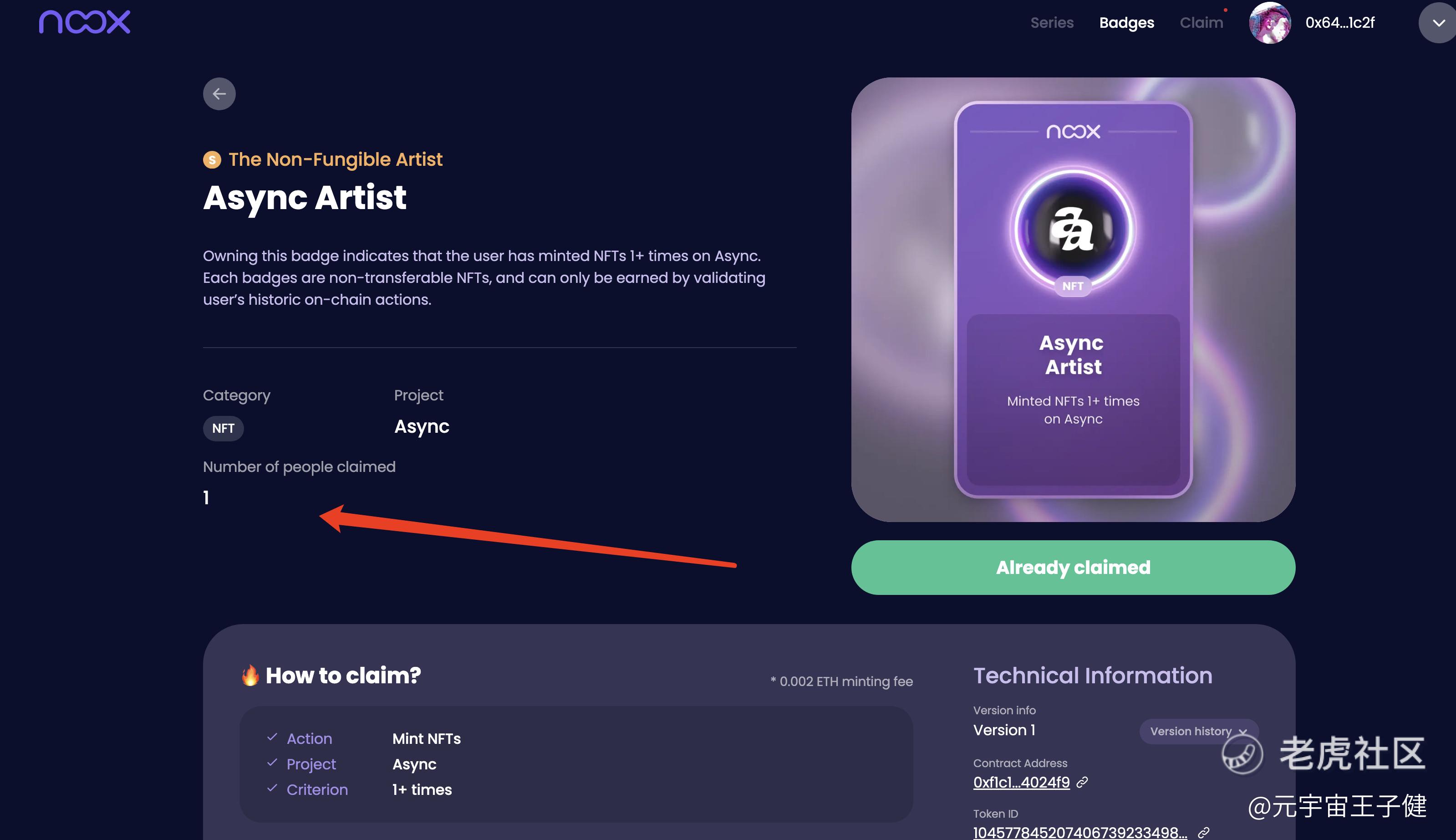Screen dimensions: 1456x840
Task: Click the noox logo in header
Action: coord(84,22)
